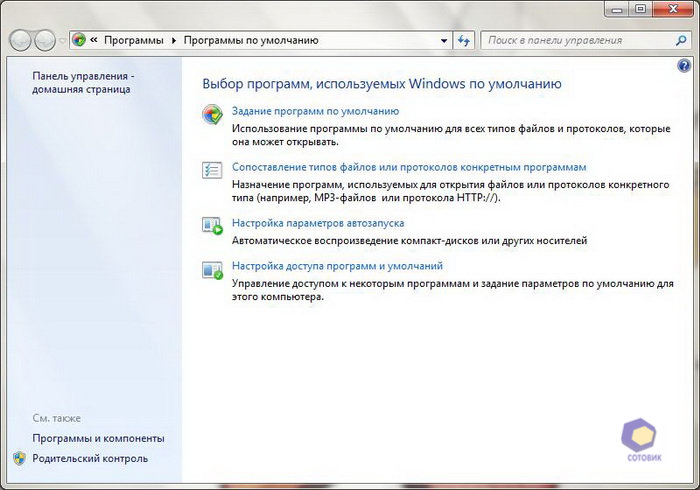Expand the arrow after the Программы breadcrumb
Image resolution: width=700 pixels, height=490 pixels.
[x=174, y=41]
